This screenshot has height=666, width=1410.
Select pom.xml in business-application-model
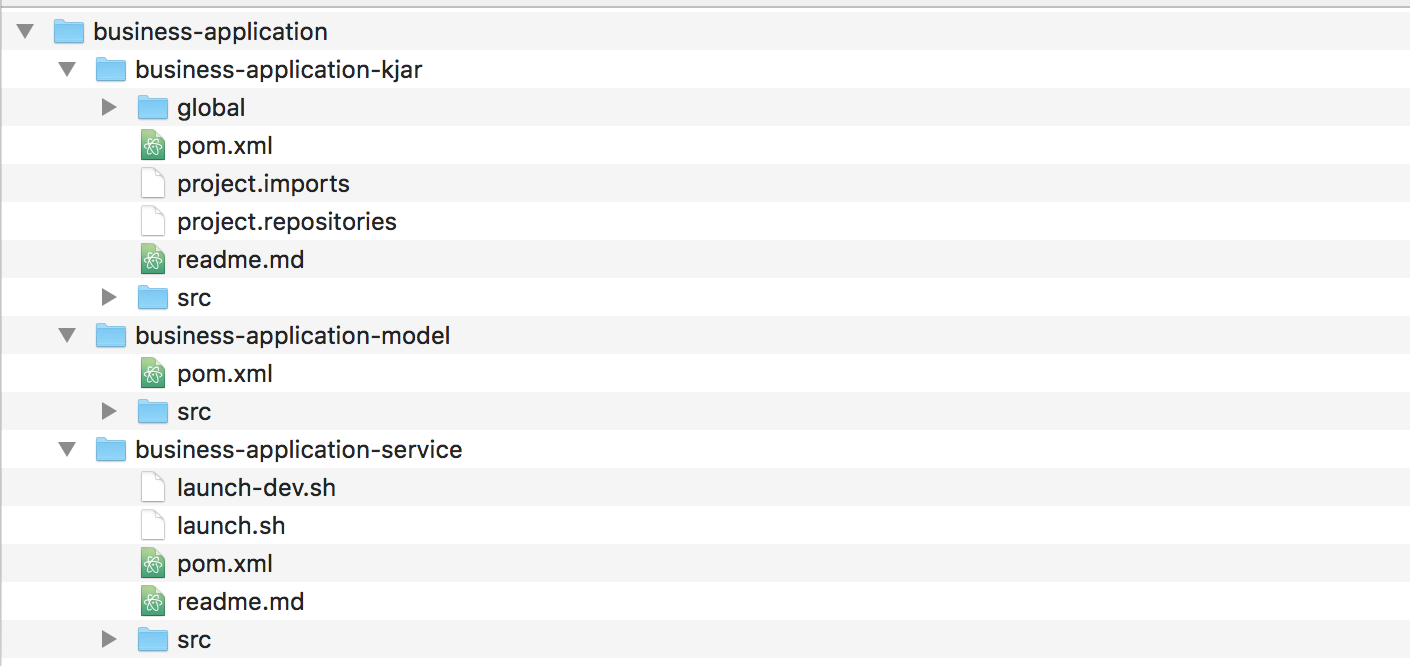(x=224, y=374)
